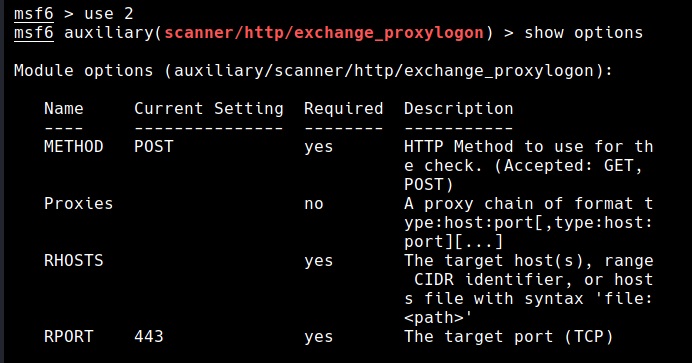Click the 'Name' column header

pos(64,109)
